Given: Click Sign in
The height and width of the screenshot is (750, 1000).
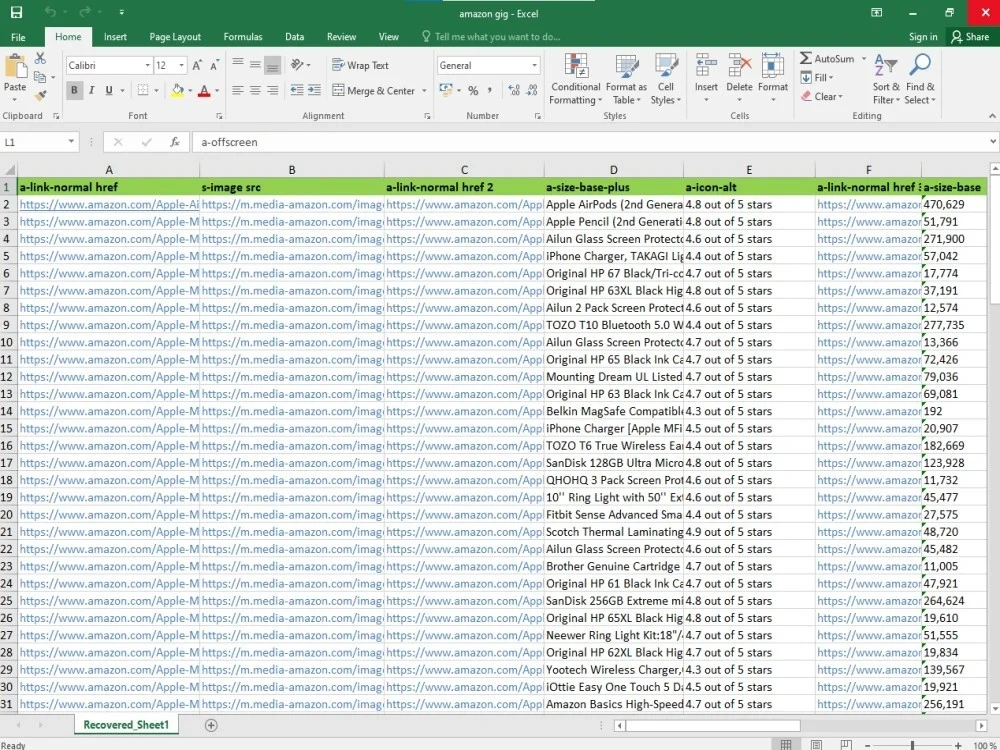Looking at the screenshot, I should click(923, 37).
